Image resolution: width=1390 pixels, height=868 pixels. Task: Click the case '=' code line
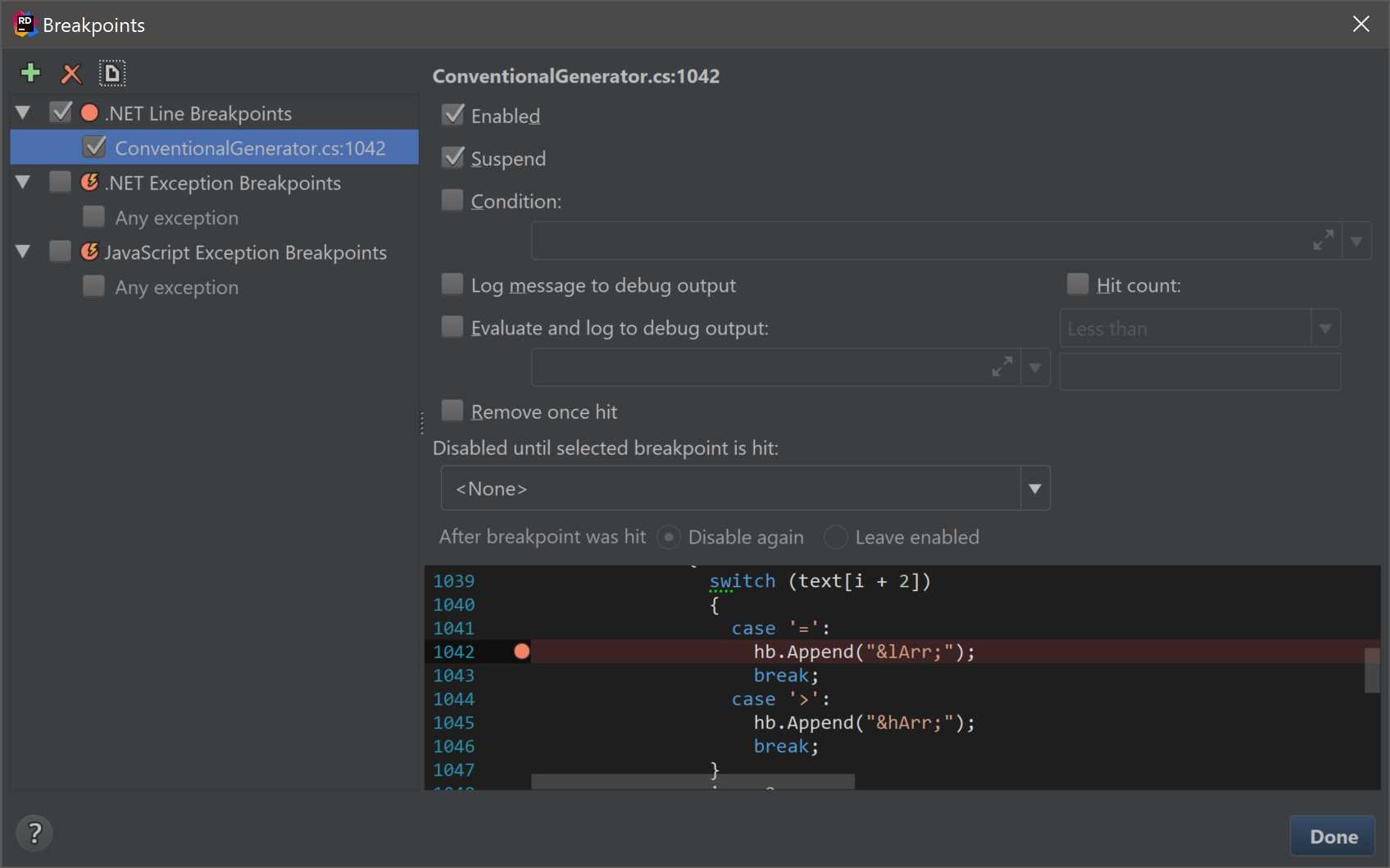pos(781,629)
